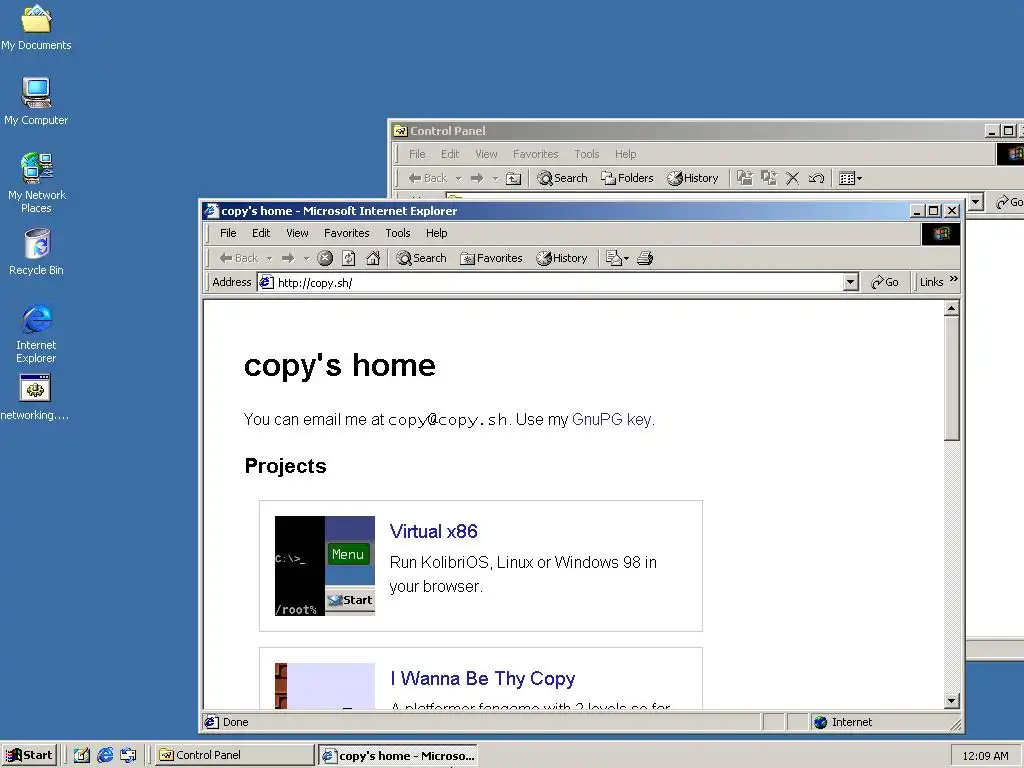Open the View menu in Internet Explorer

297,233
